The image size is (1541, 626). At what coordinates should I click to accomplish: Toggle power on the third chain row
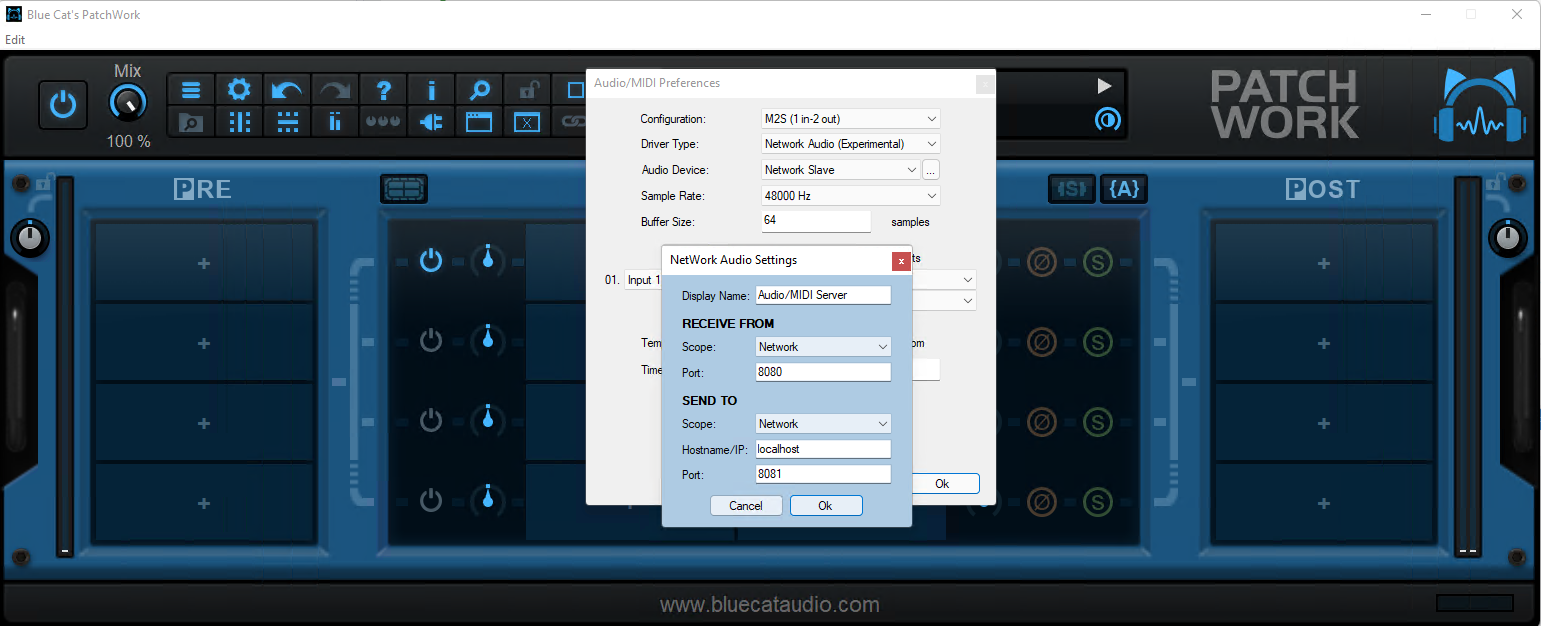[x=431, y=419]
